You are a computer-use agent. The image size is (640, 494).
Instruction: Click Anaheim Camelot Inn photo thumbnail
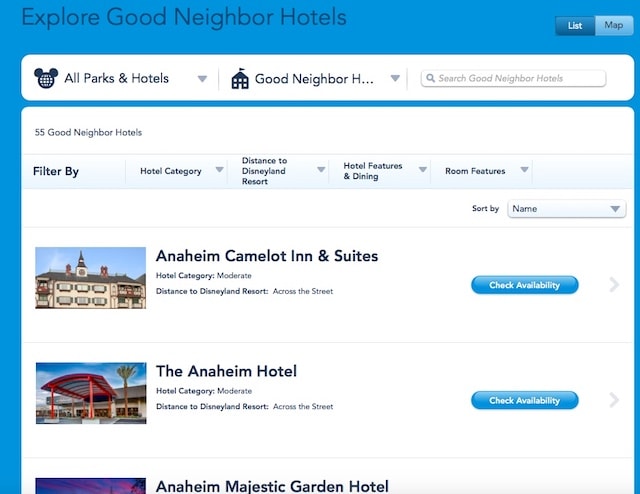tap(91, 278)
